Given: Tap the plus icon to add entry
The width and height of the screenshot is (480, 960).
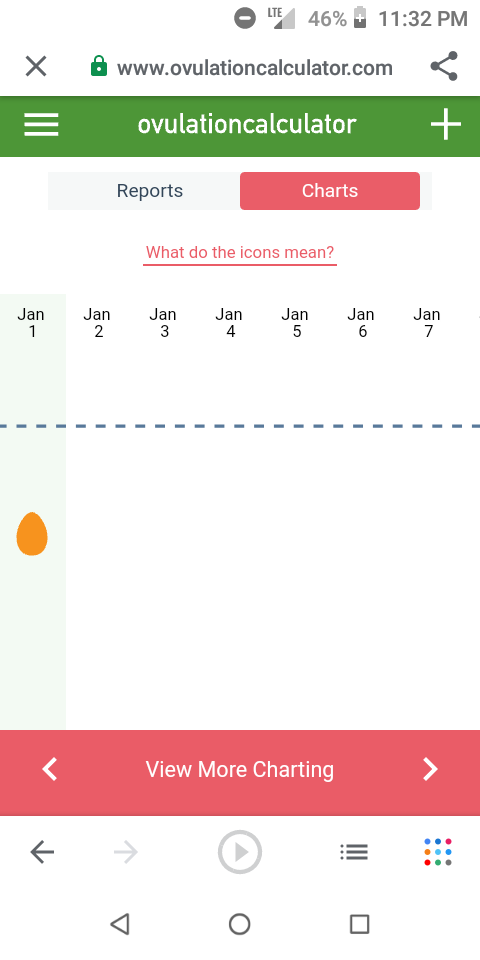Looking at the screenshot, I should (x=445, y=125).
